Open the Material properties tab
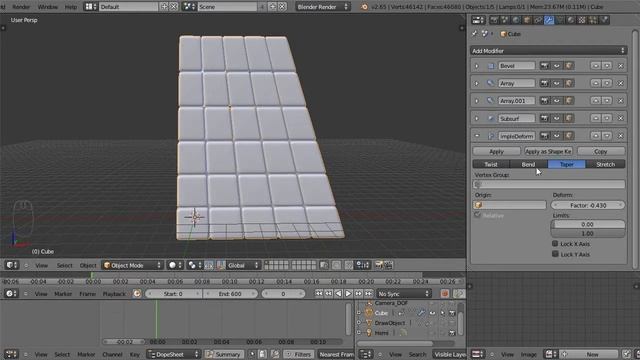Viewport: 640px width, 360px height. click(571, 20)
